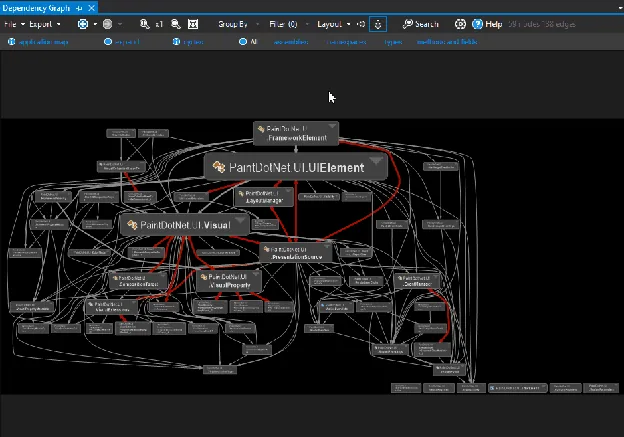Open the Layout dropdown

click(x=334, y=24)
